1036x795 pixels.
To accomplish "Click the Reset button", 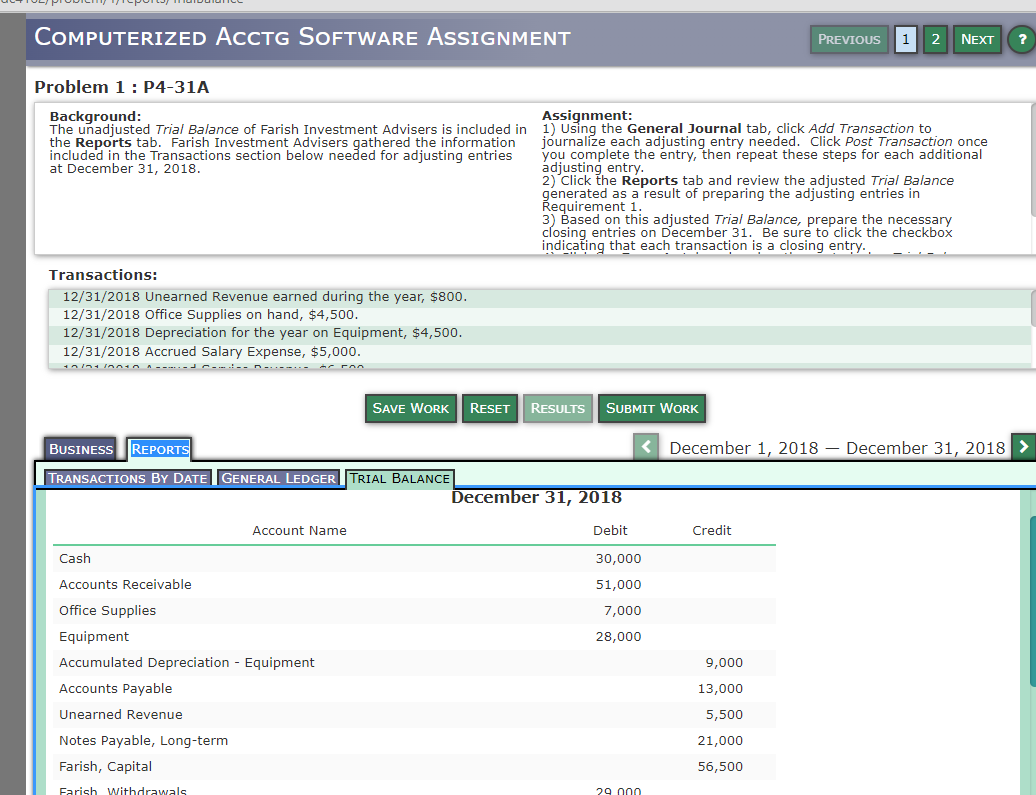I will 489,408.
